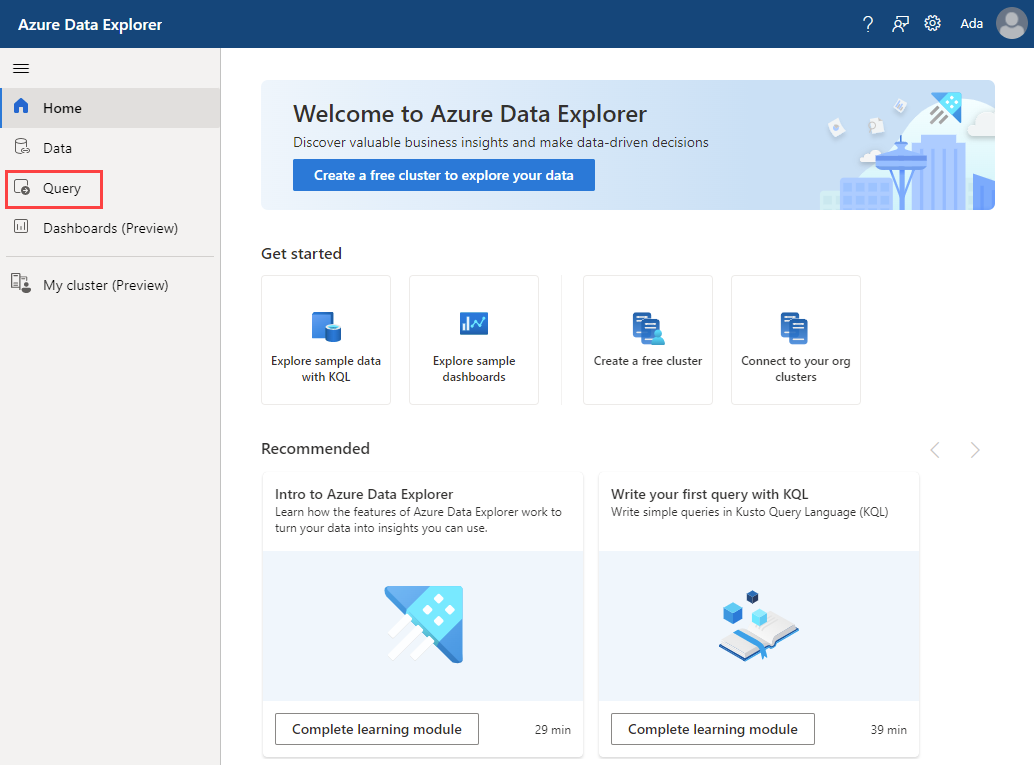Show next recommended items arrow
This screenshot has width=1034, height=765.
tap(975, 450)
